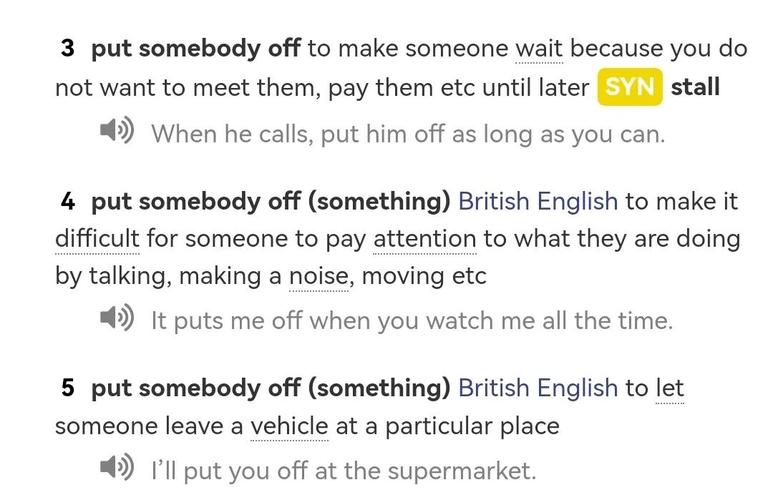Play audio for 'I'll put you off' example
The image size is (773, 500).
pyautogui.click(x=117, y=466)
